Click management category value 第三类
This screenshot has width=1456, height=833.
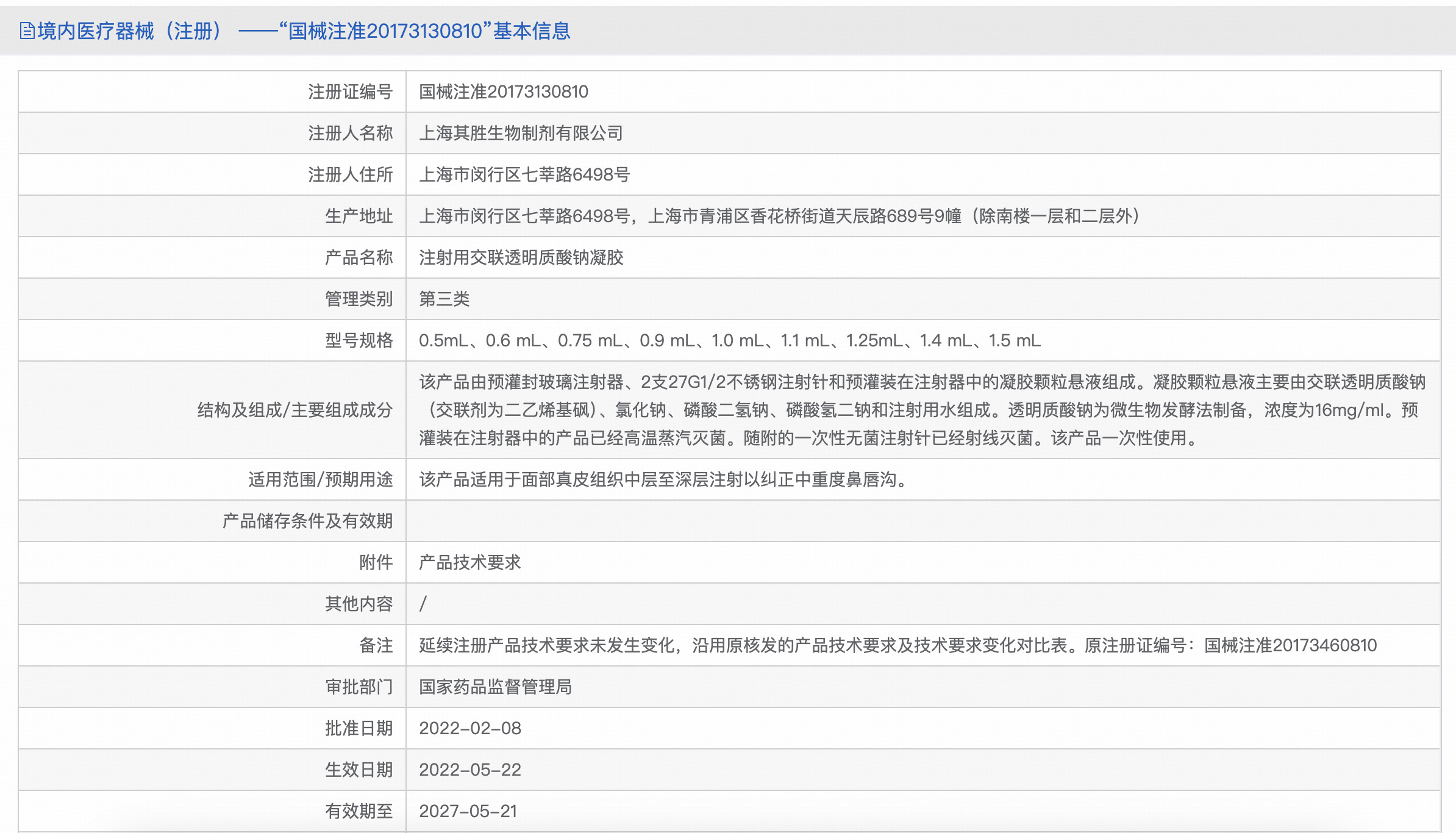tap(444, 299)
